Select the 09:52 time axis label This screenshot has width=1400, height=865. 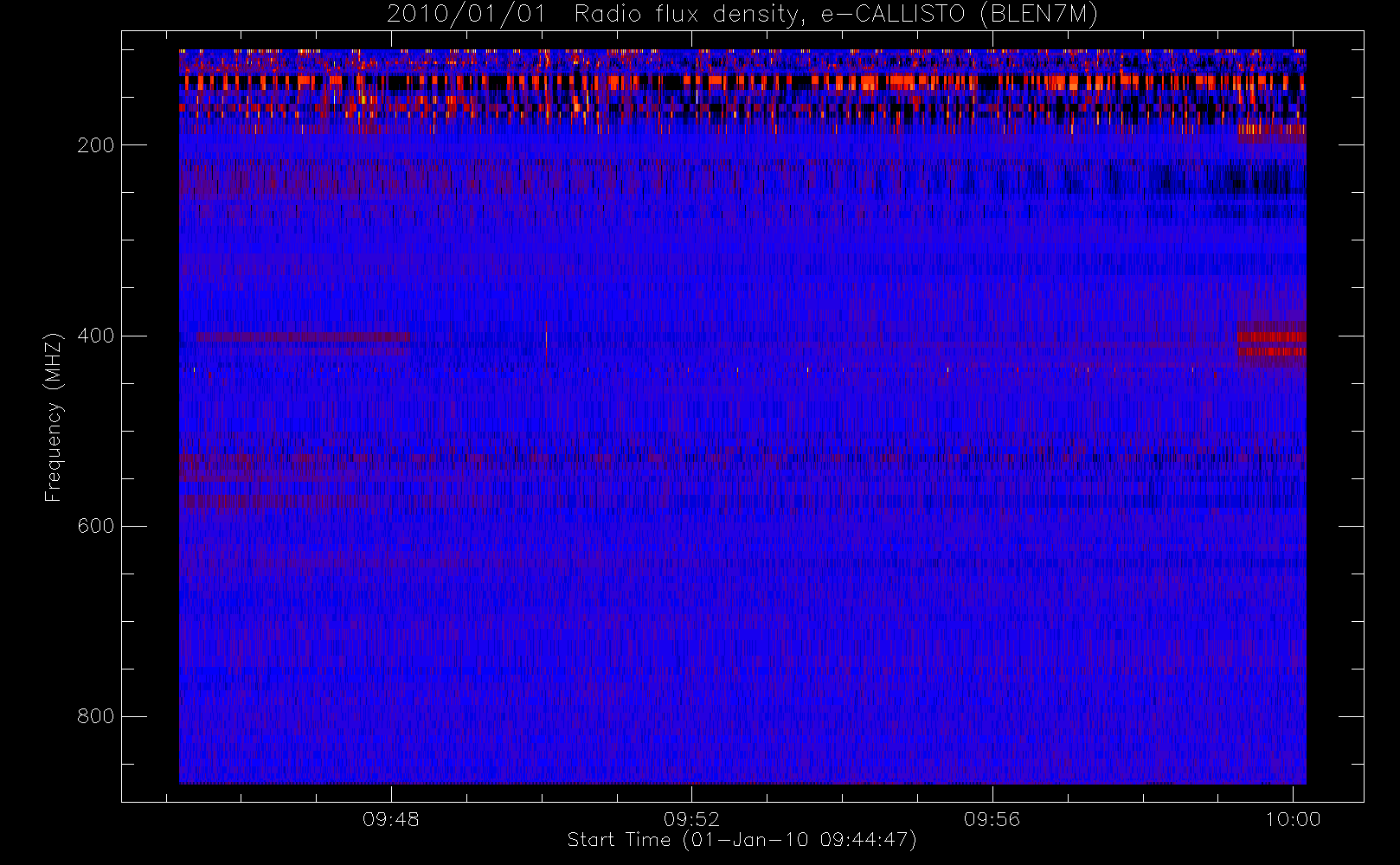coord(691,819)
